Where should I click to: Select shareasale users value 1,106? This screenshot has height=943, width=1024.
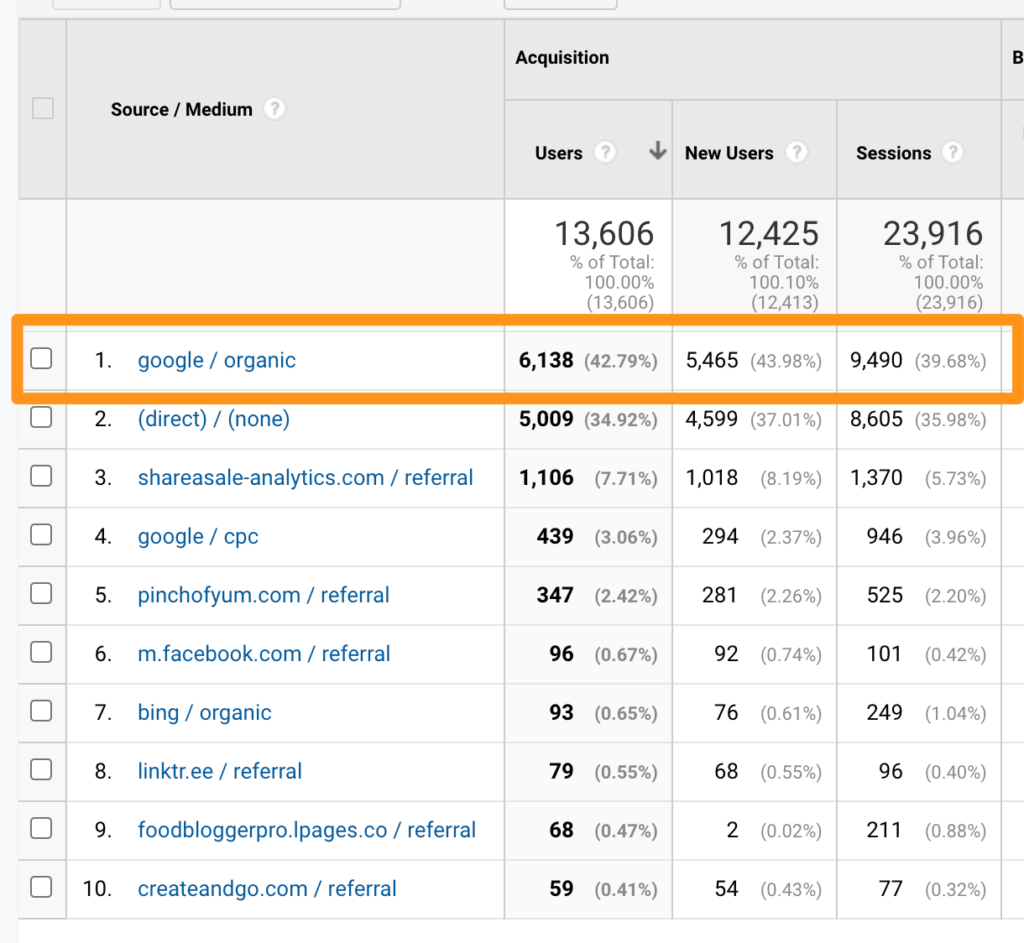(546, 478)
